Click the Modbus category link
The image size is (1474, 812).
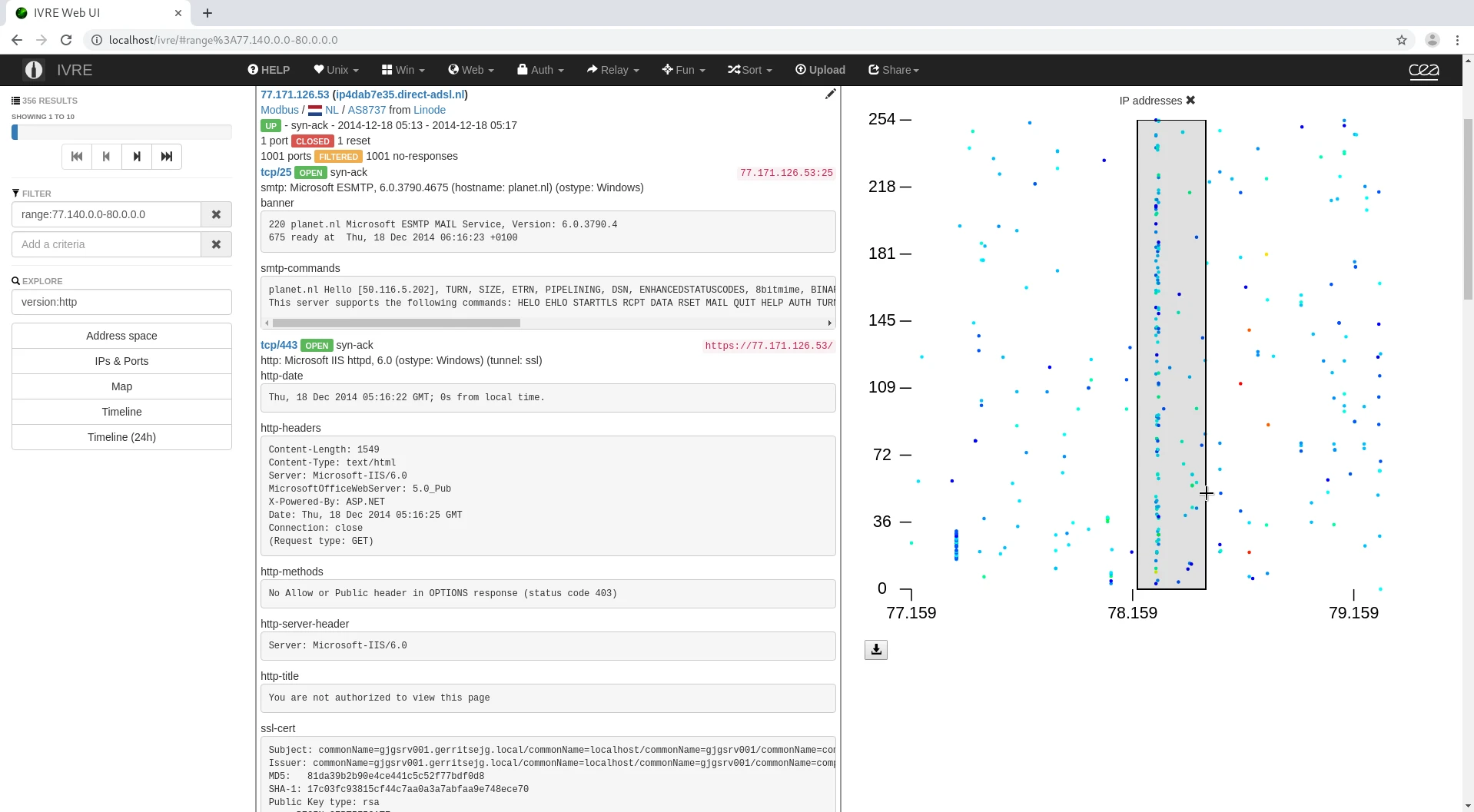280,110
